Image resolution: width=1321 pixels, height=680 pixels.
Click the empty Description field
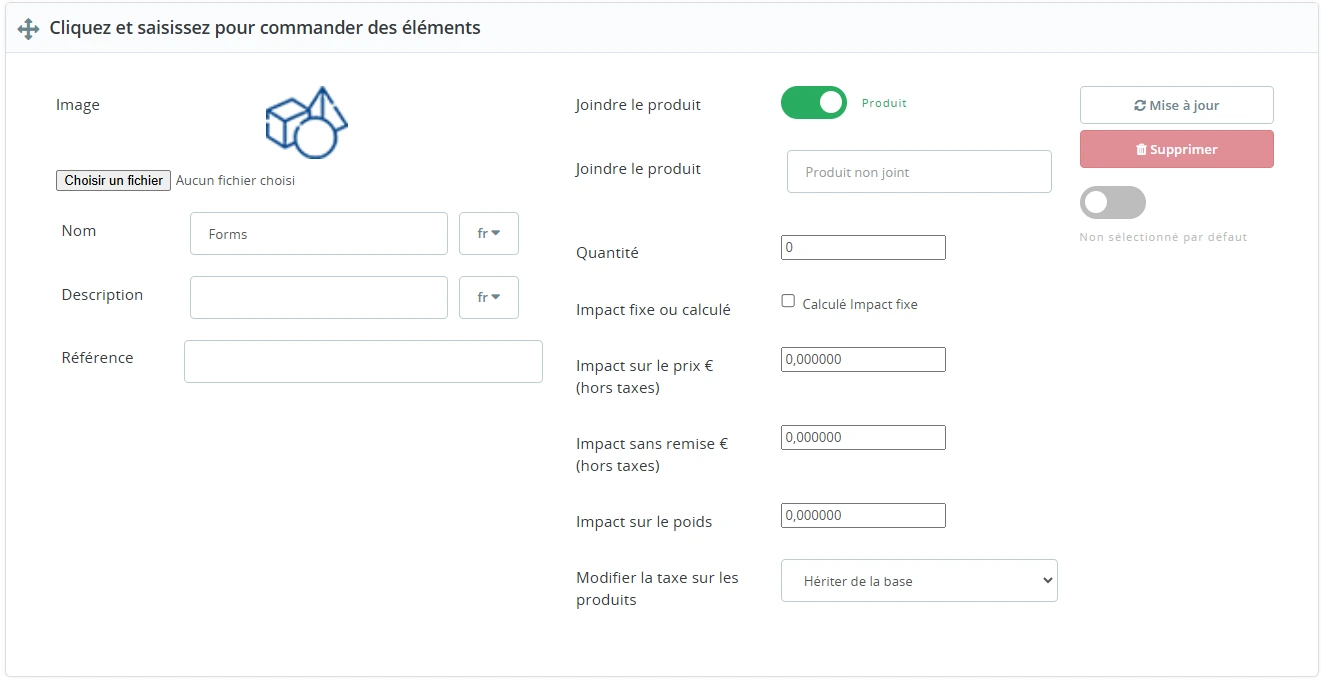coord(318,297)
